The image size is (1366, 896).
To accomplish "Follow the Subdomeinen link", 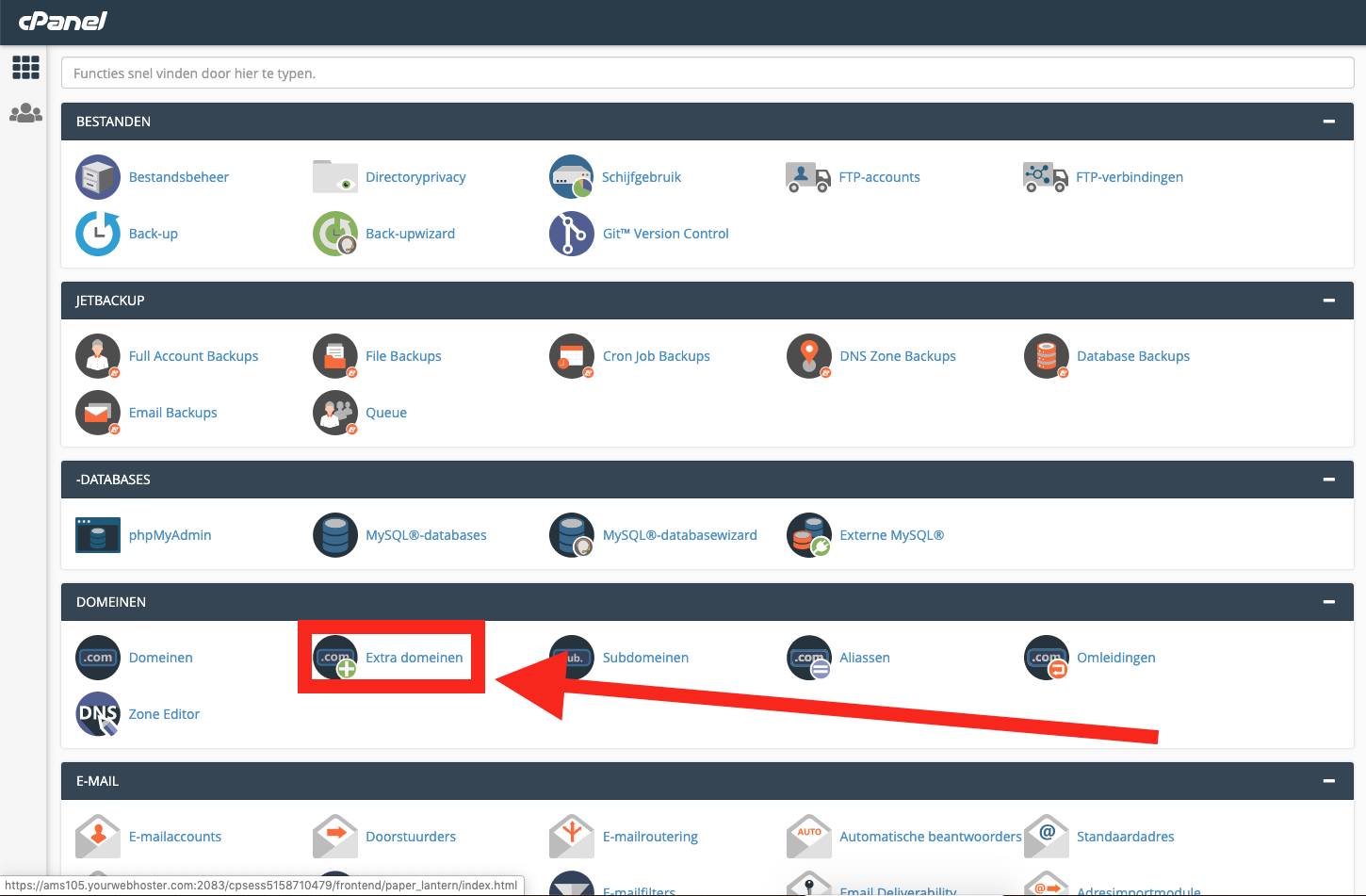I will [x=645, y=658].
